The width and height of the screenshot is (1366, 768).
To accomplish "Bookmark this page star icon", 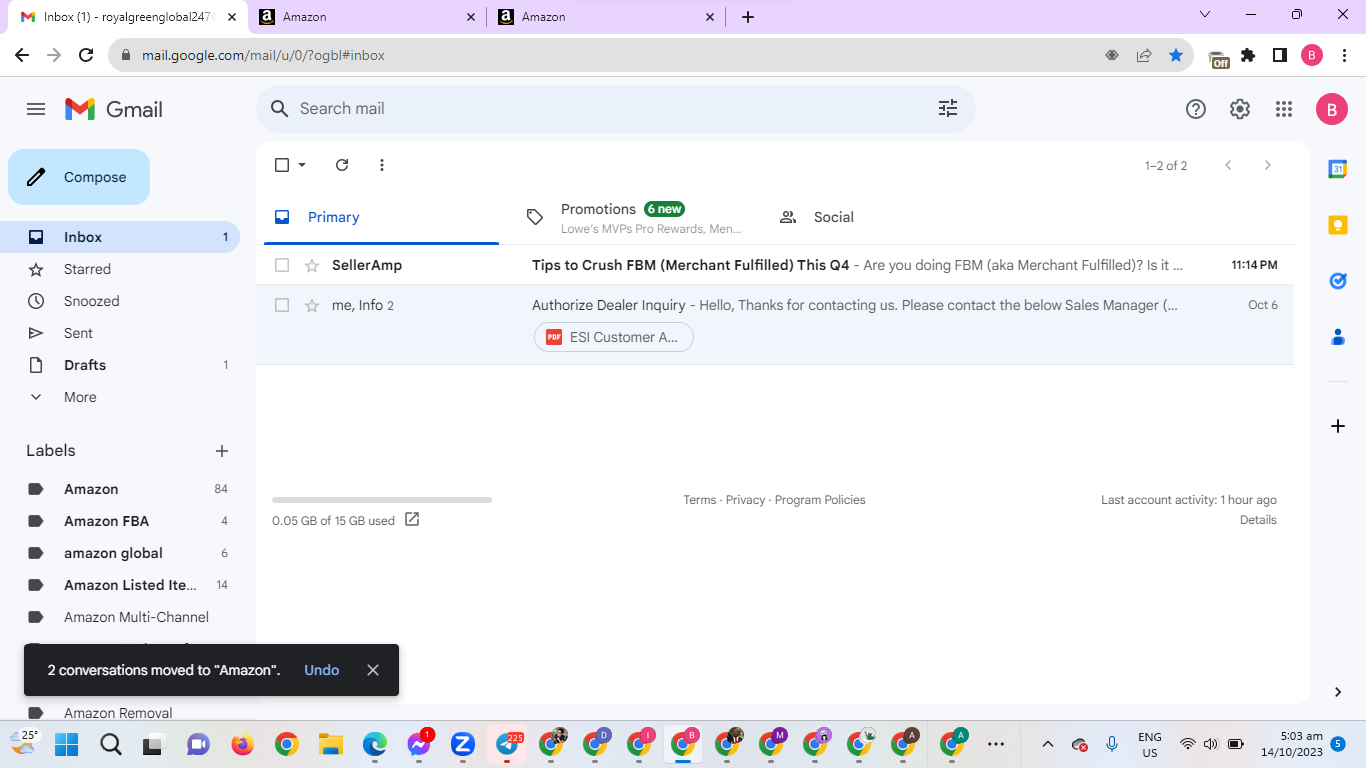I will point(1176,56).
